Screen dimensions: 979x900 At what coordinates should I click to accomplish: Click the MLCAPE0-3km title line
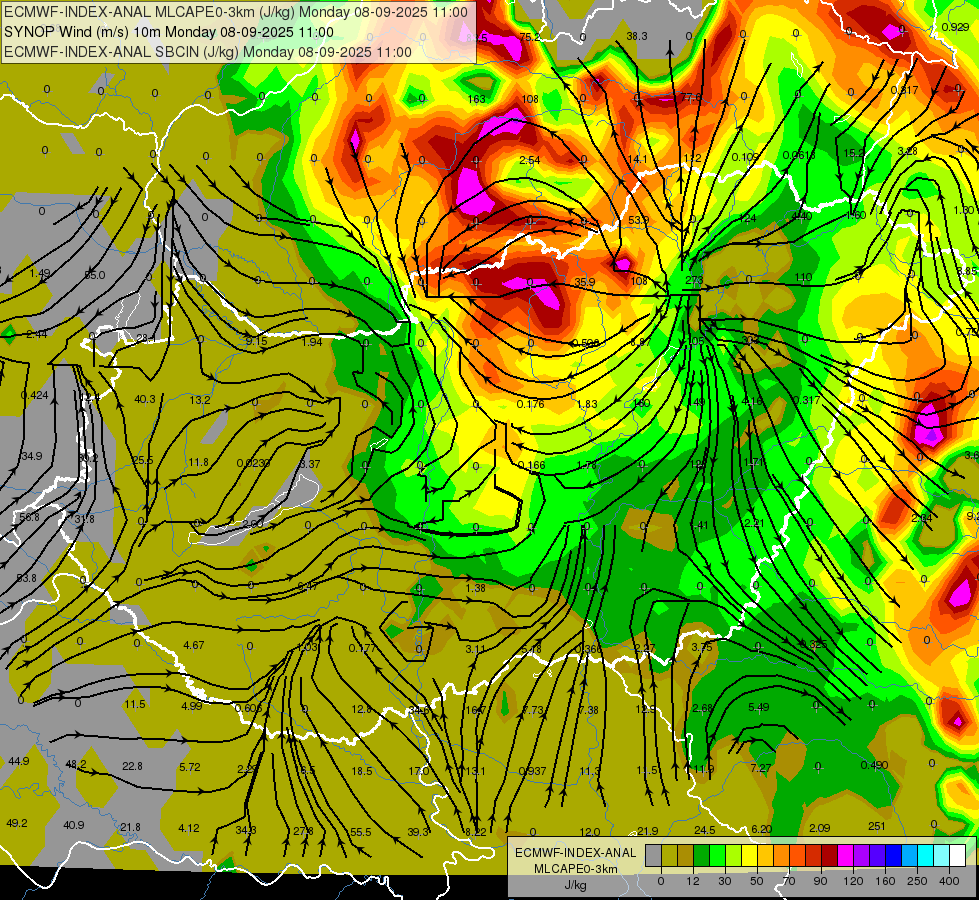236,12
